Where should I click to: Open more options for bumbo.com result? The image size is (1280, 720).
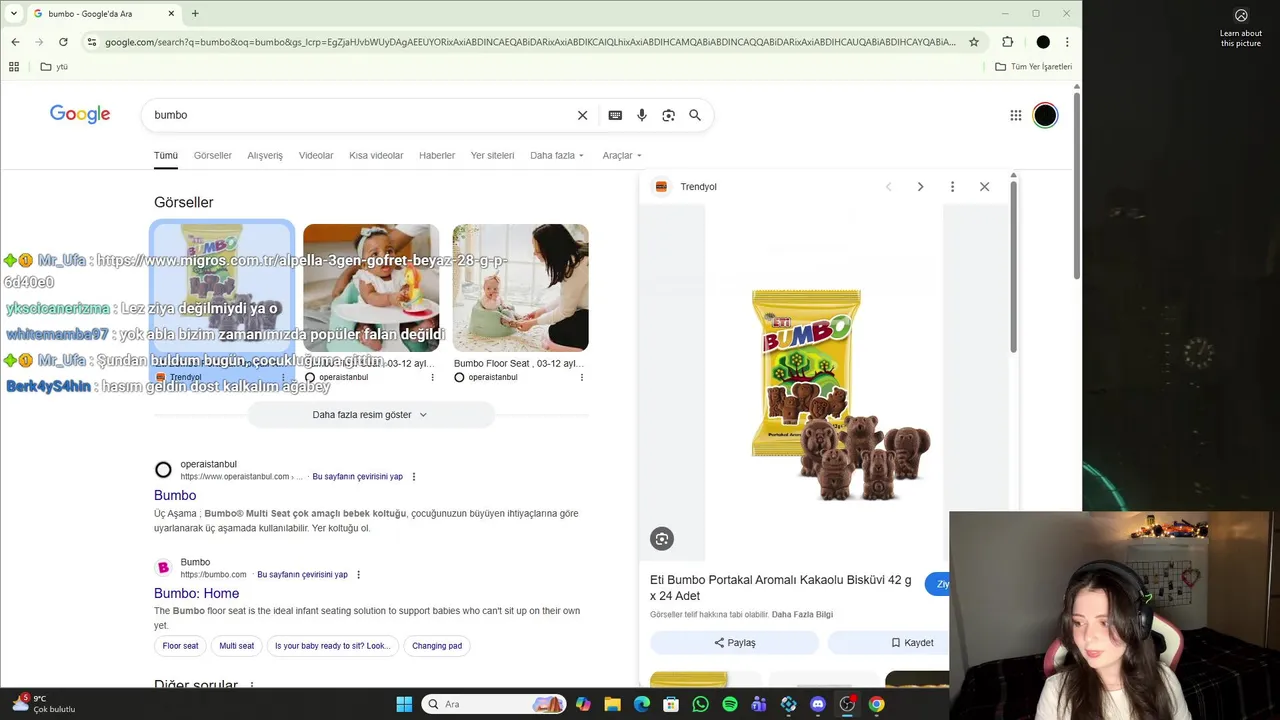(x=358, y=575)
